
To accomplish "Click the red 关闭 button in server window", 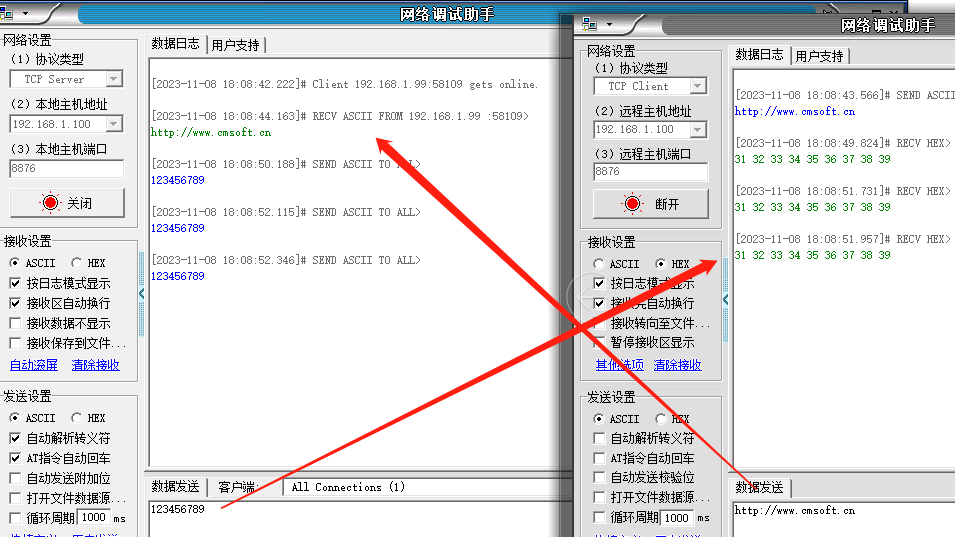I will [x=67, y=203].
